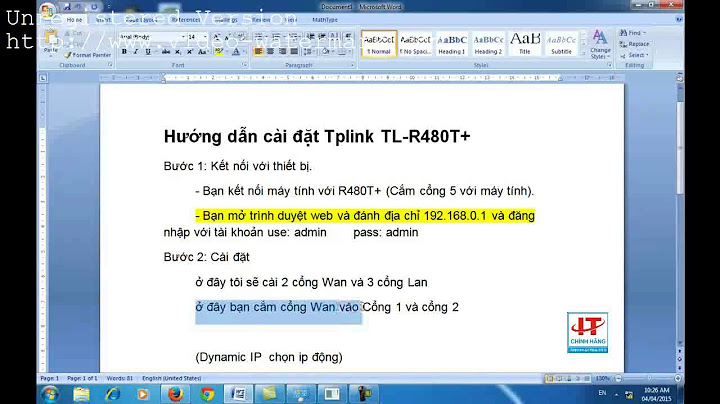Apply Heading 2 style
720x404 pixels.
point(488,44)
